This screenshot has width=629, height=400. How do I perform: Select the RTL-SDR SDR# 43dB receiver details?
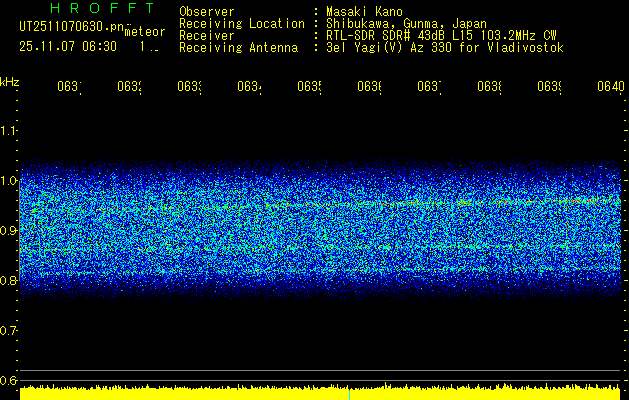[x=441, y=36]
